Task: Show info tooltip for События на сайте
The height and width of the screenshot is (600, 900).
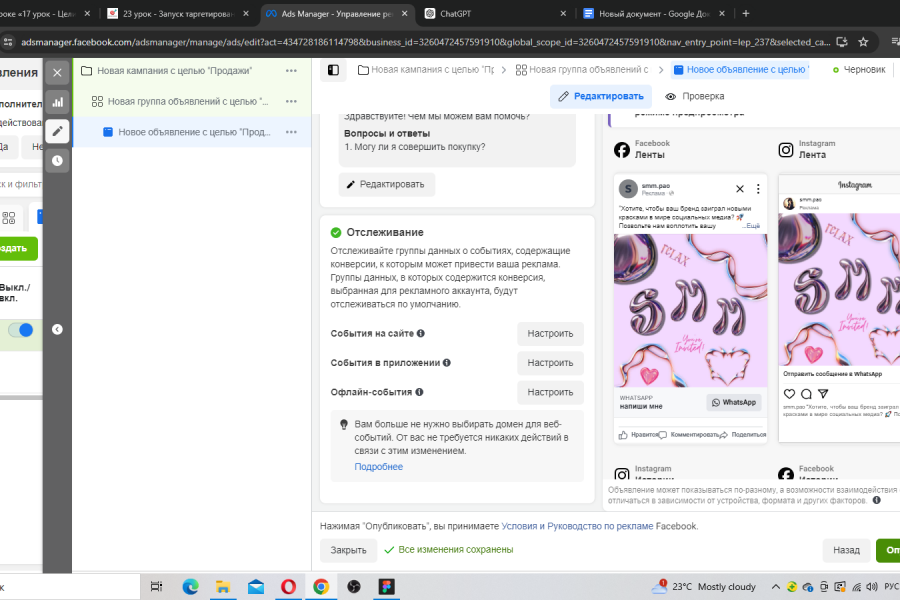Action: [421, 333]
